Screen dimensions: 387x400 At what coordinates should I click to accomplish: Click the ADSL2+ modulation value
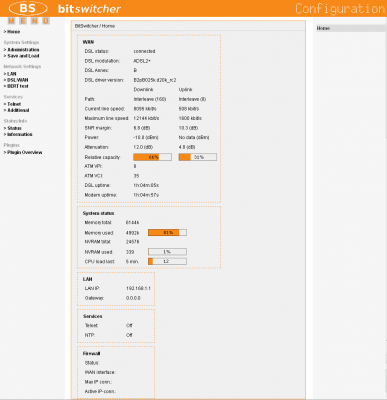[142, 61]
